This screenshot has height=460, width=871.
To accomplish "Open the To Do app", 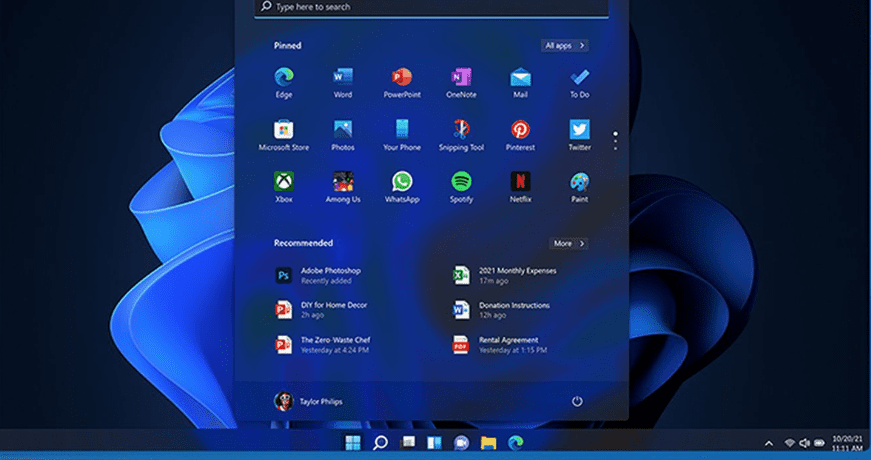I will pos(579,83).
